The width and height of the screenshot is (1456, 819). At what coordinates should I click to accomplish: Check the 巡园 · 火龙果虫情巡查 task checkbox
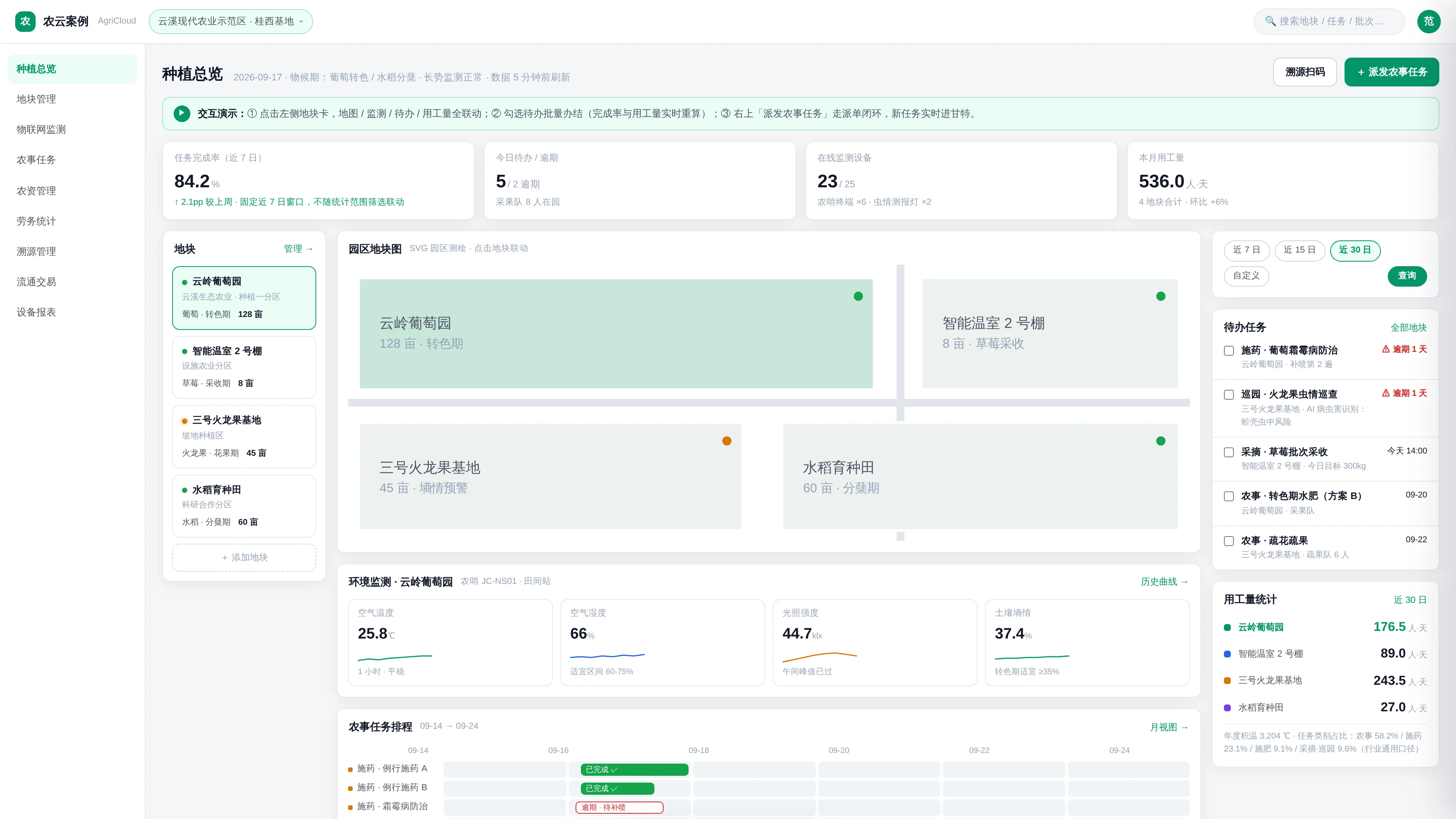1229,395
